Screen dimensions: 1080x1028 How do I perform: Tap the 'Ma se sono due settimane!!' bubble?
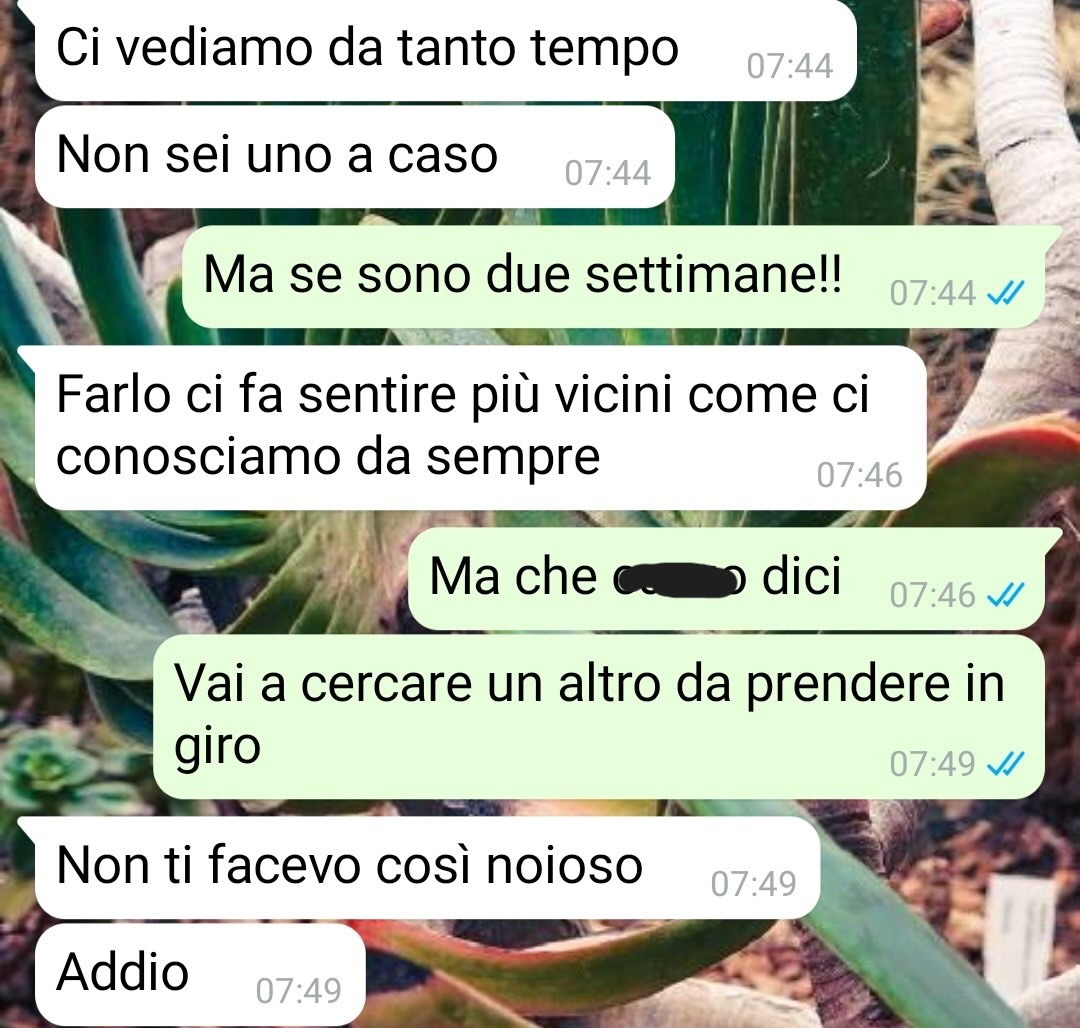(x=614, y=276)
